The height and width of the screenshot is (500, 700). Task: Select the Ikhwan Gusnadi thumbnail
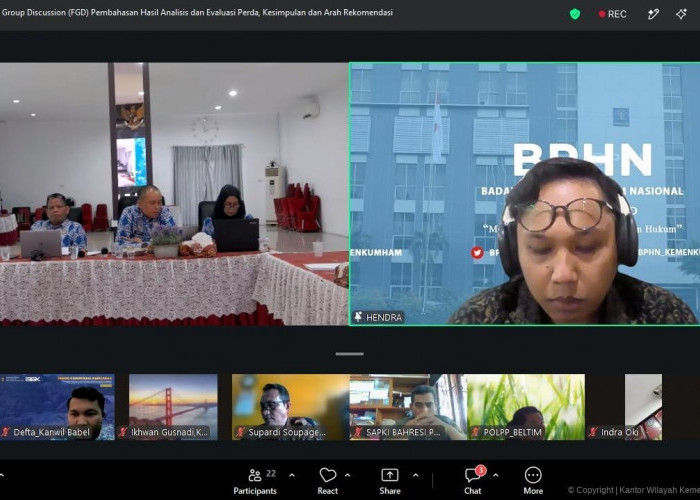click(173, 407)
